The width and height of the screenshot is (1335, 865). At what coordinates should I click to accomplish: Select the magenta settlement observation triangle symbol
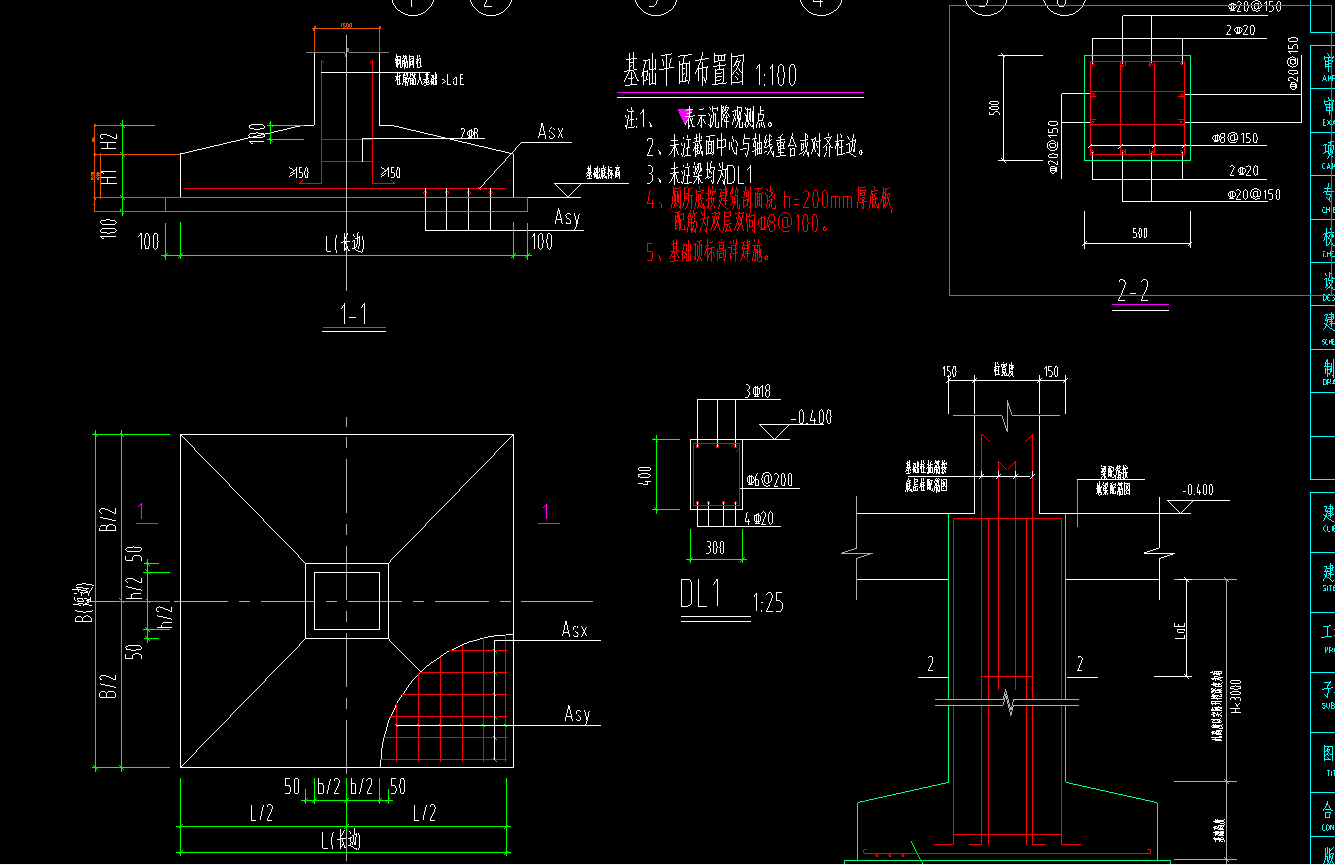pos(686,118)
